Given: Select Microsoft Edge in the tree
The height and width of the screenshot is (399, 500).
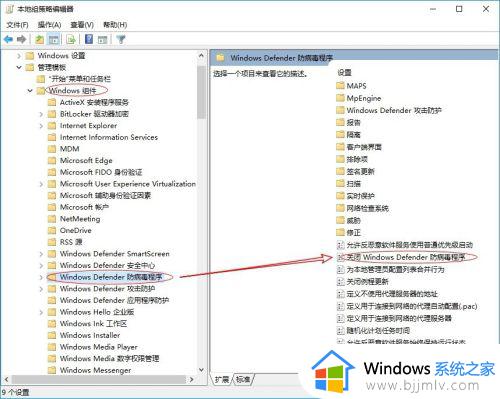Looking at the screenshot, I should [86, 161].
